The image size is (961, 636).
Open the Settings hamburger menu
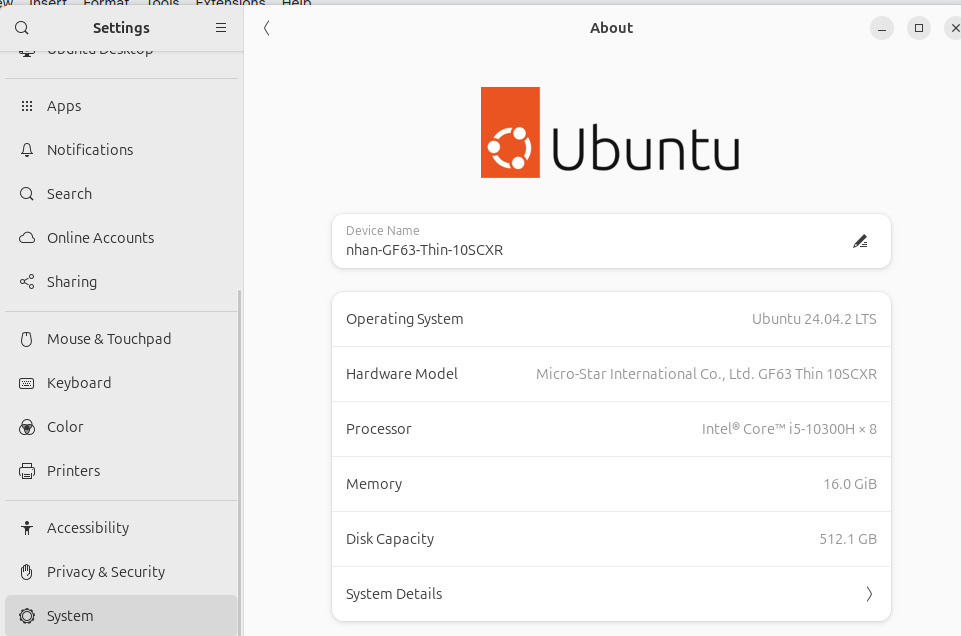221,28
